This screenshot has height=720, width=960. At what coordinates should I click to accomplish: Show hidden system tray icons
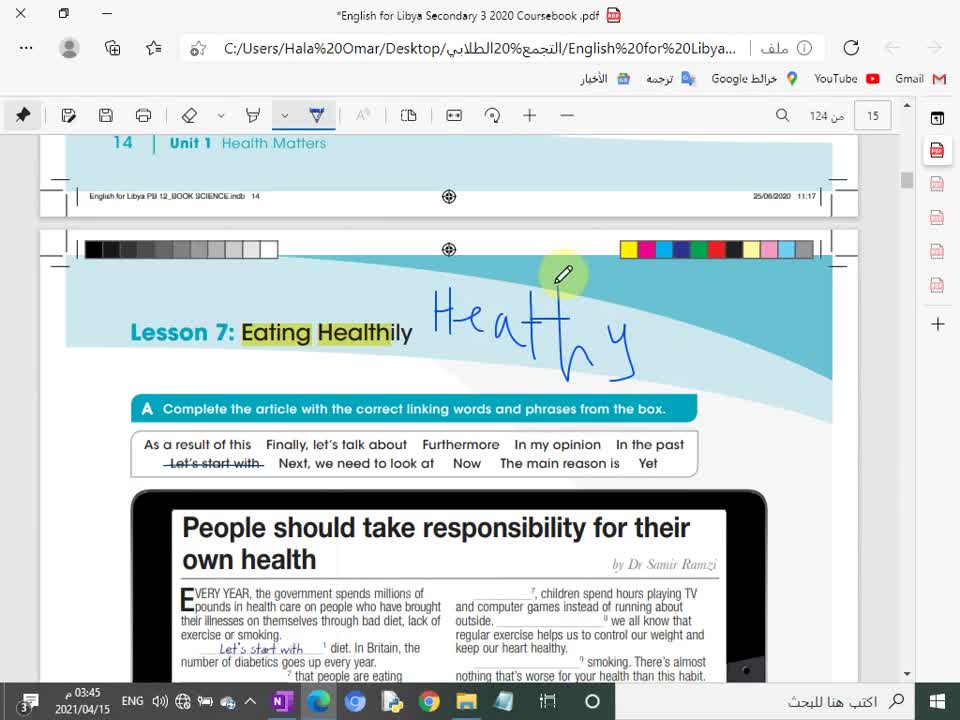250,701
